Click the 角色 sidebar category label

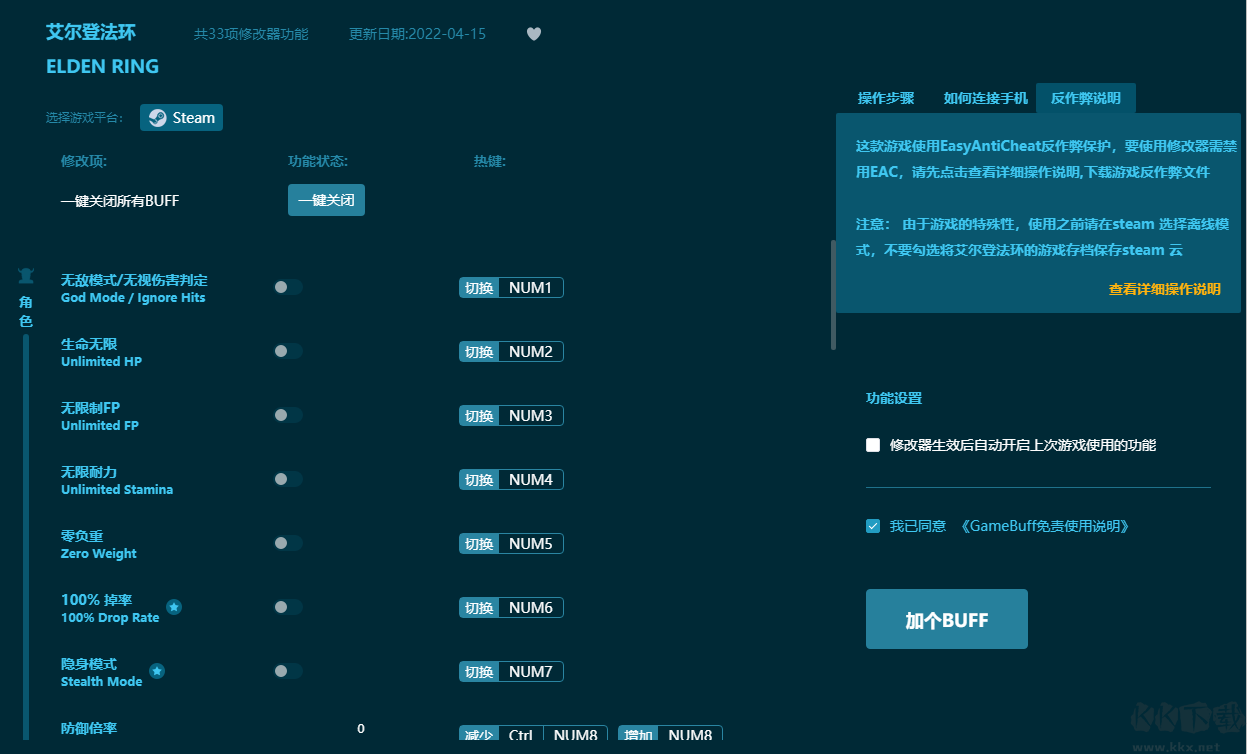(26, 311)
